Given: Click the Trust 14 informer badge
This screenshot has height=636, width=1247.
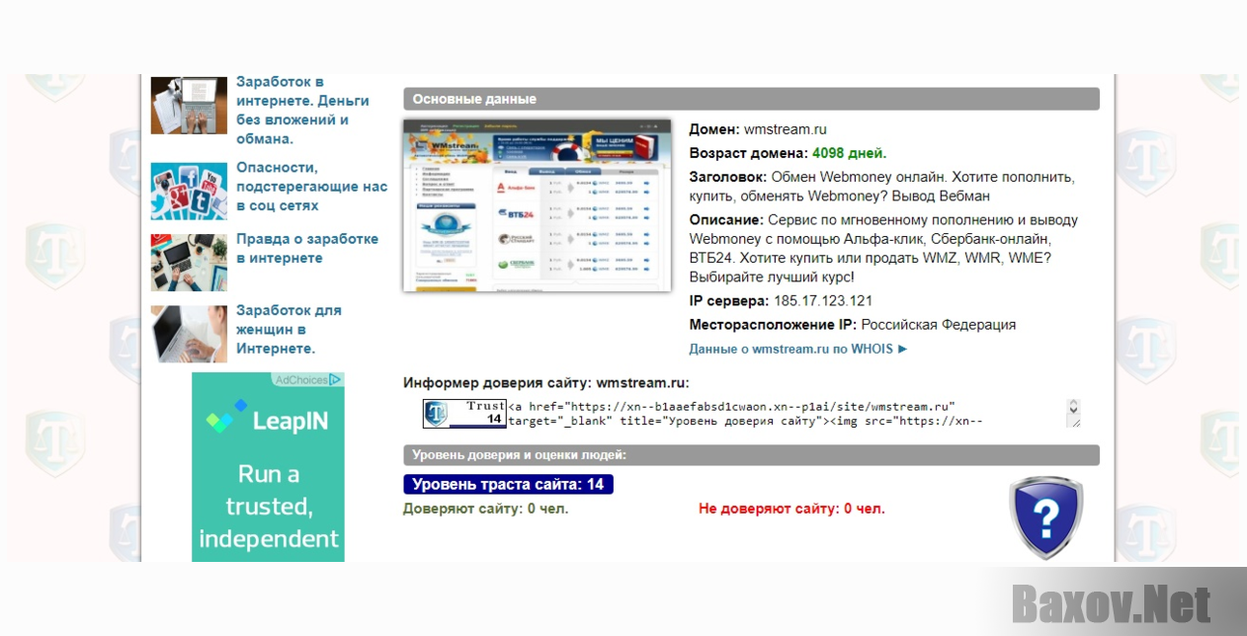Looking at the screenshot, I should [x=464, y=414].
